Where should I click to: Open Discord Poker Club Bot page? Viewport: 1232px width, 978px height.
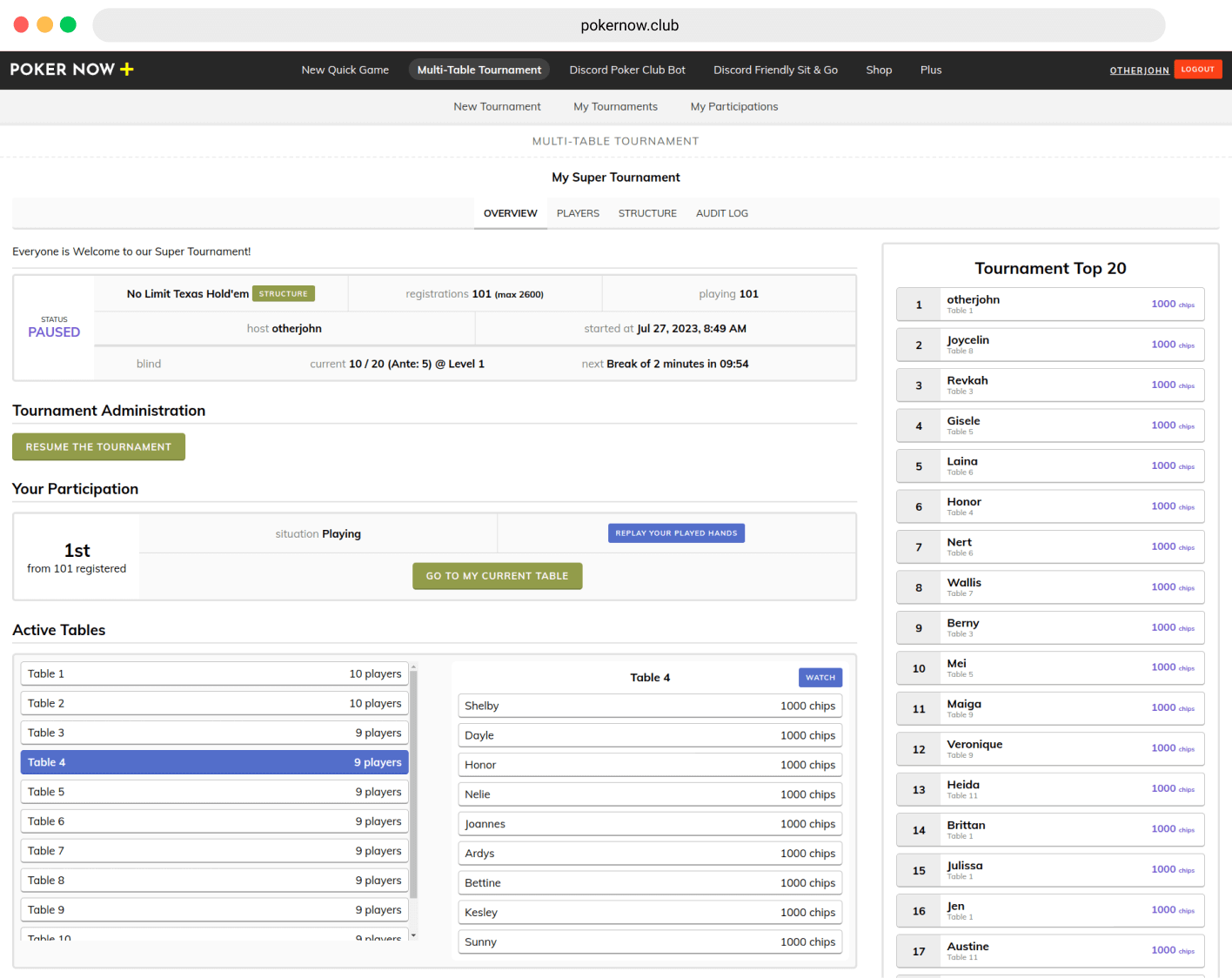[627, 70]
